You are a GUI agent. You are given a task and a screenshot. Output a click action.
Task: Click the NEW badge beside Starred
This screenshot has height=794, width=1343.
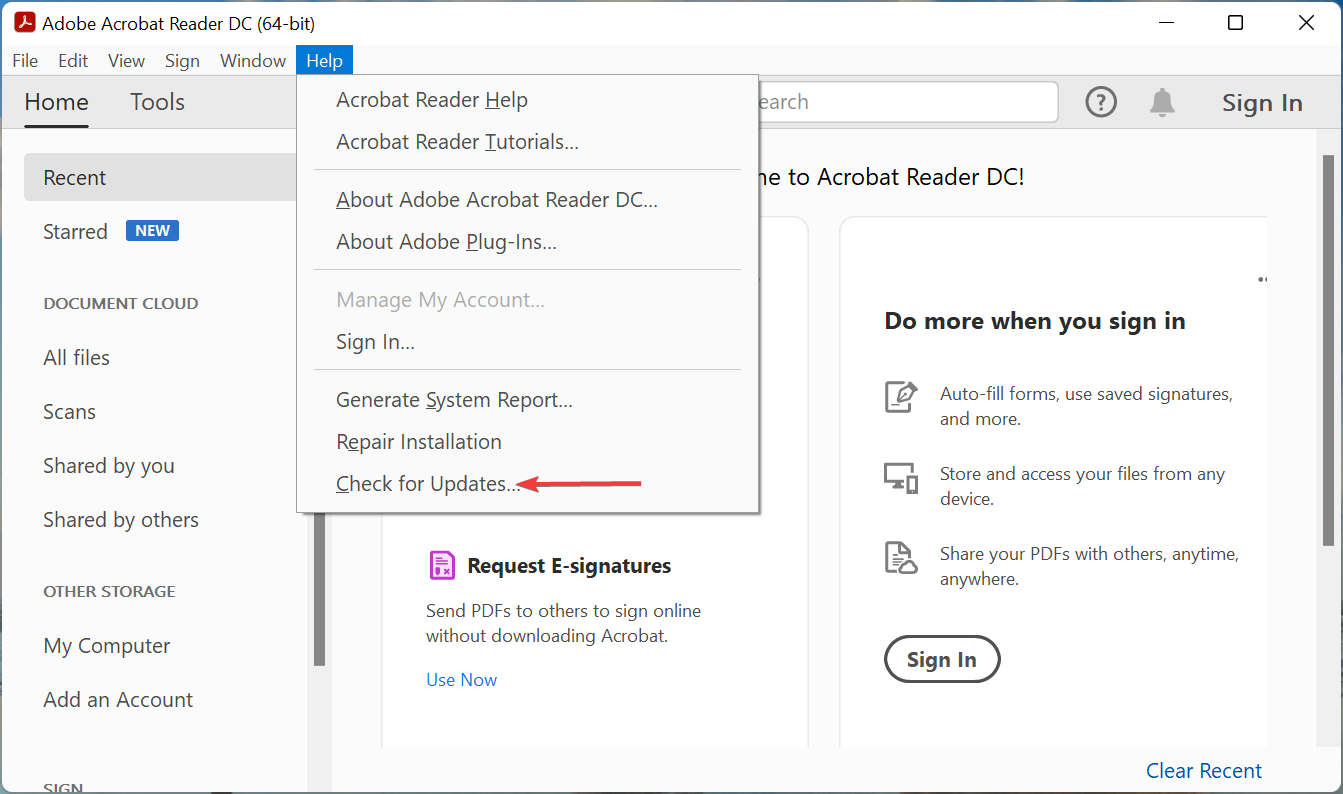(x=152, y=231)
